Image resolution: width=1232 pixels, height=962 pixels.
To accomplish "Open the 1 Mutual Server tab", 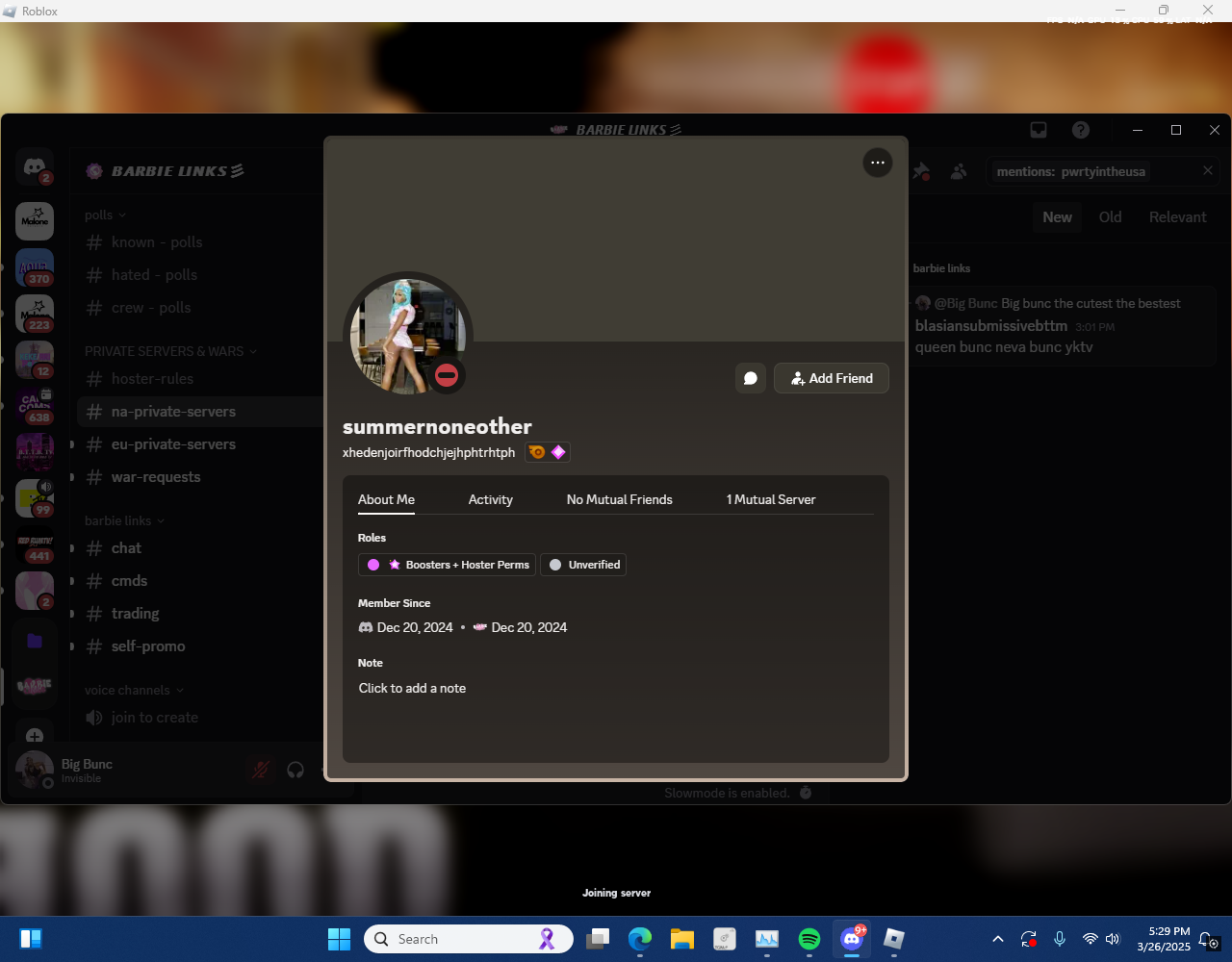I will click(771, 500).
